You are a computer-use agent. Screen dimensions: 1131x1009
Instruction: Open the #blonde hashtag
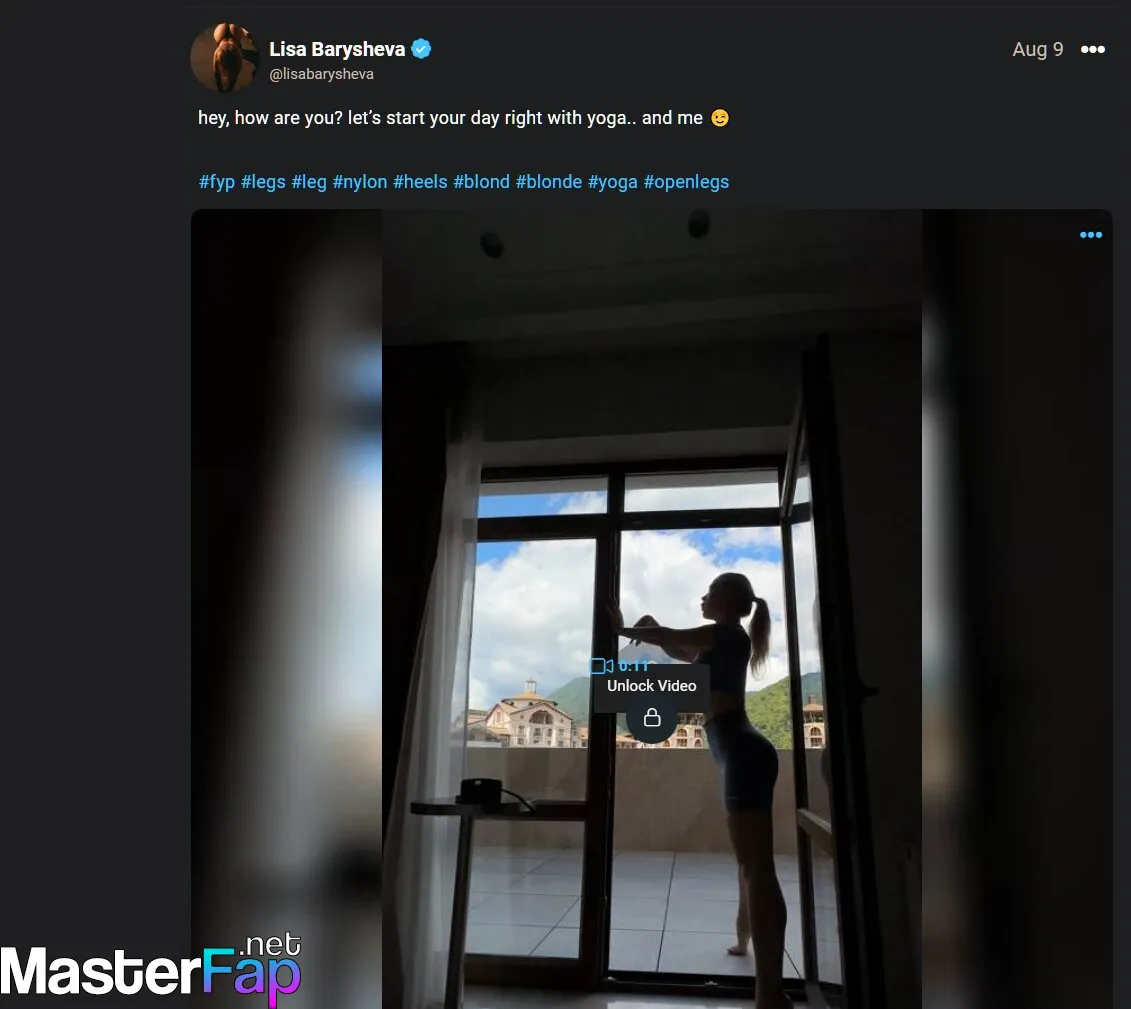549,182
